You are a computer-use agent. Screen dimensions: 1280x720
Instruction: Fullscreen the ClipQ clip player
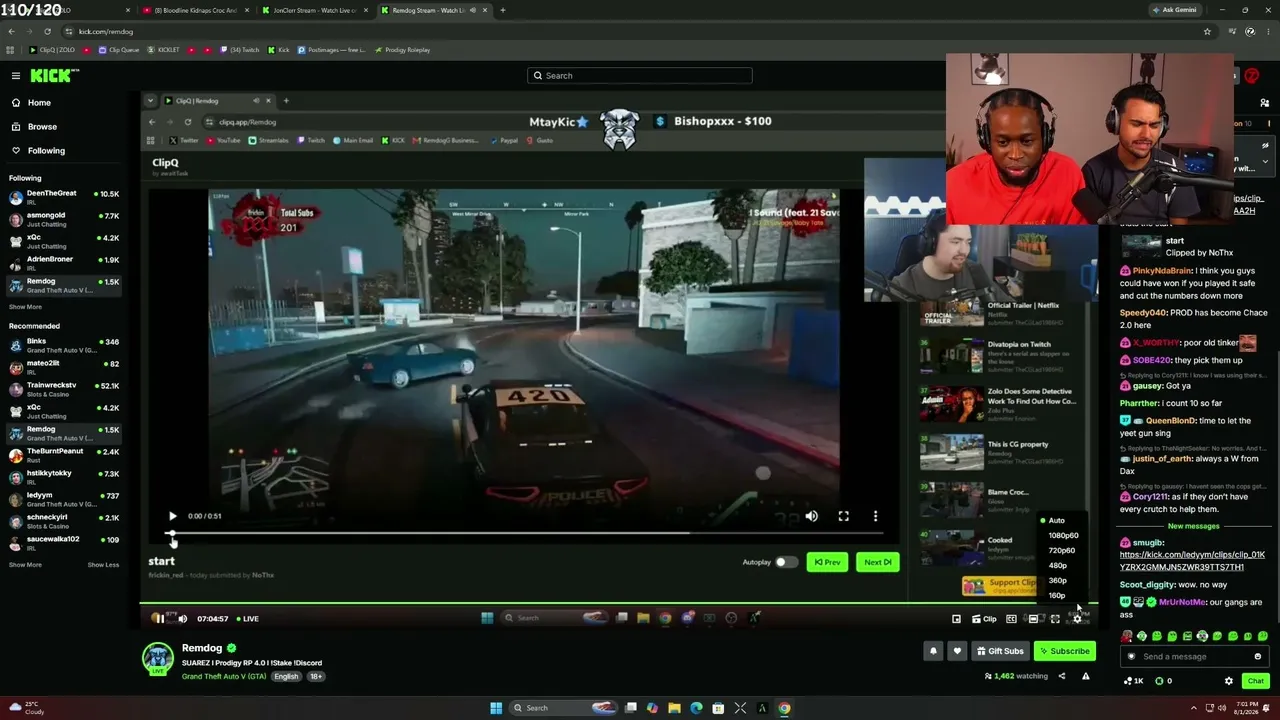pyautogui.click(x=843, y=516)
